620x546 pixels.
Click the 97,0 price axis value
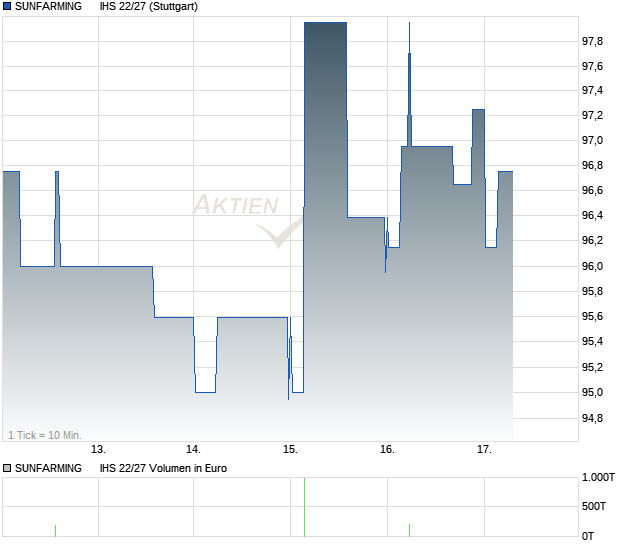pos(592,140)
